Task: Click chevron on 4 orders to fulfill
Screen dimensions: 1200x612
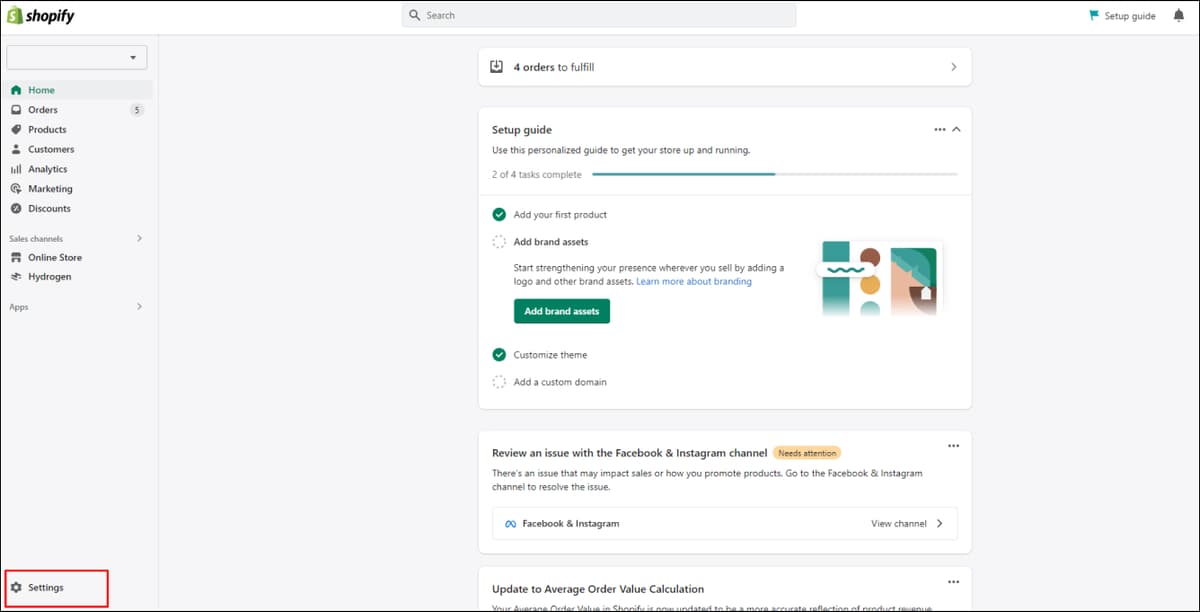Action: point(953,67)
